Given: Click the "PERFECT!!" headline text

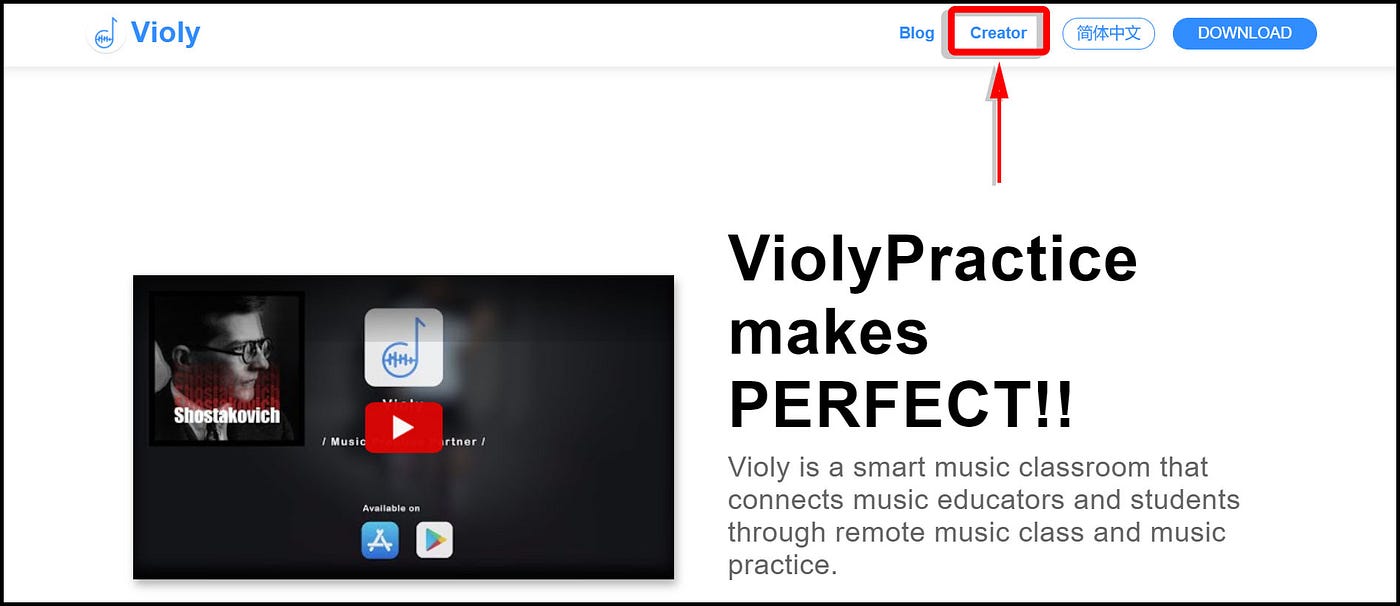Looking at the screenshot, I should click(x=901, y=405).
